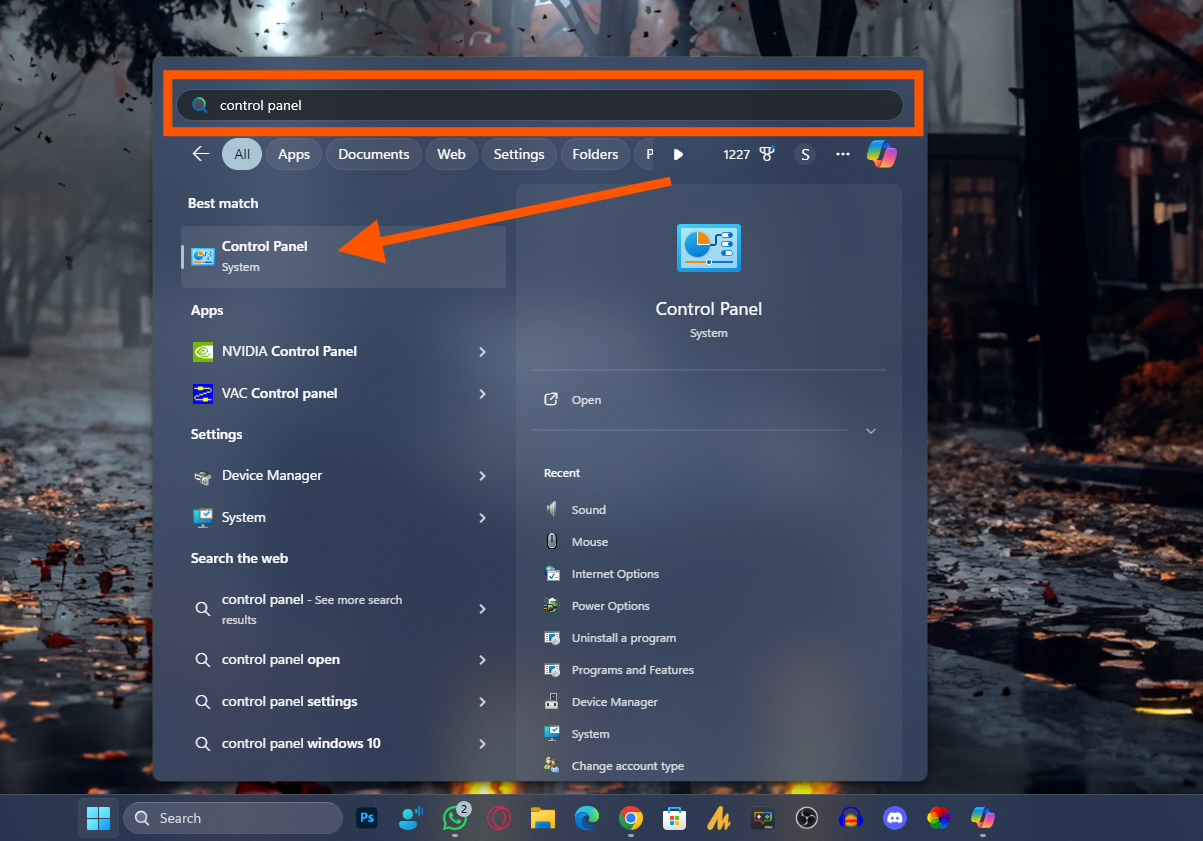Open the NVIDIA Control Panel app result

326,351
